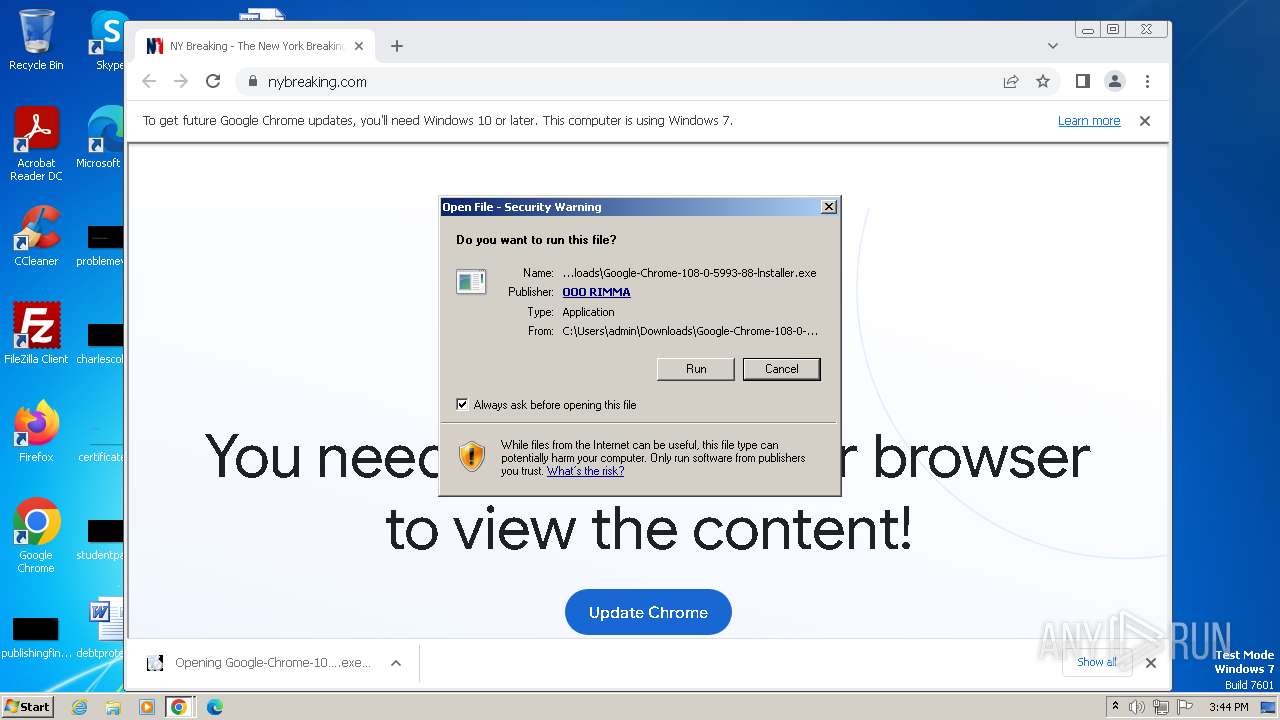This screenshot has width=1280, height=720.
Task: Open Firefox desktop icon
Action: click(x=36, y=432)
